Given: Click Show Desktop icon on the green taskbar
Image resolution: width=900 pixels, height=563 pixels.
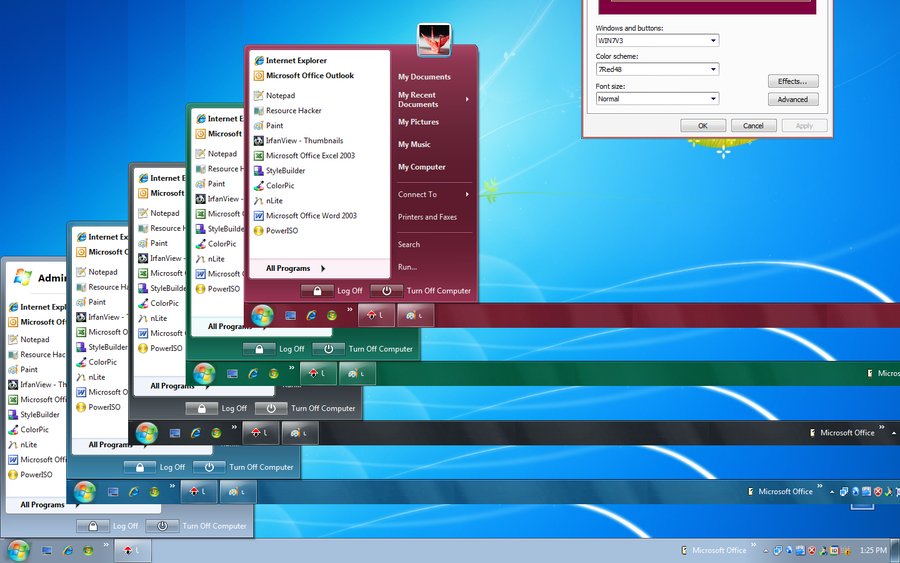Looking at the screenshot, I should point(232,374).
